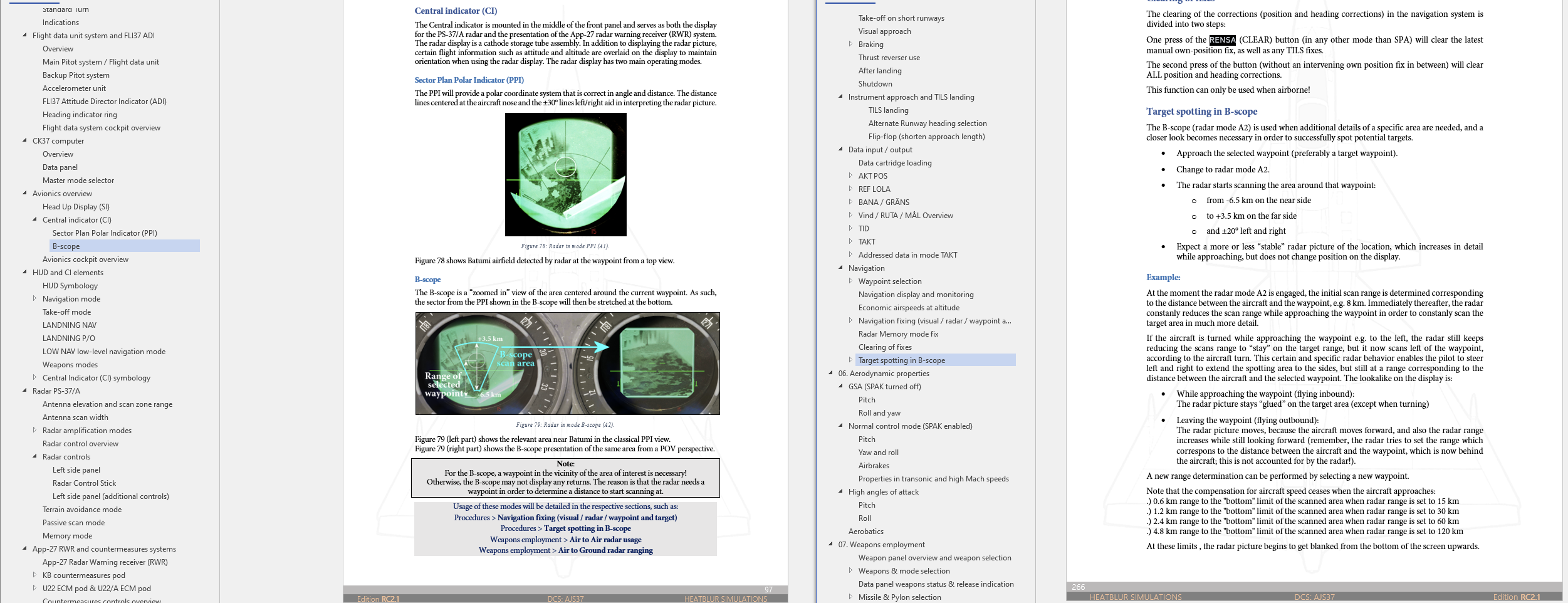Open App-27 Radar Warning receiver (RWR)
The height and width of the screenshot is (603, 1568).
(105, 562)
